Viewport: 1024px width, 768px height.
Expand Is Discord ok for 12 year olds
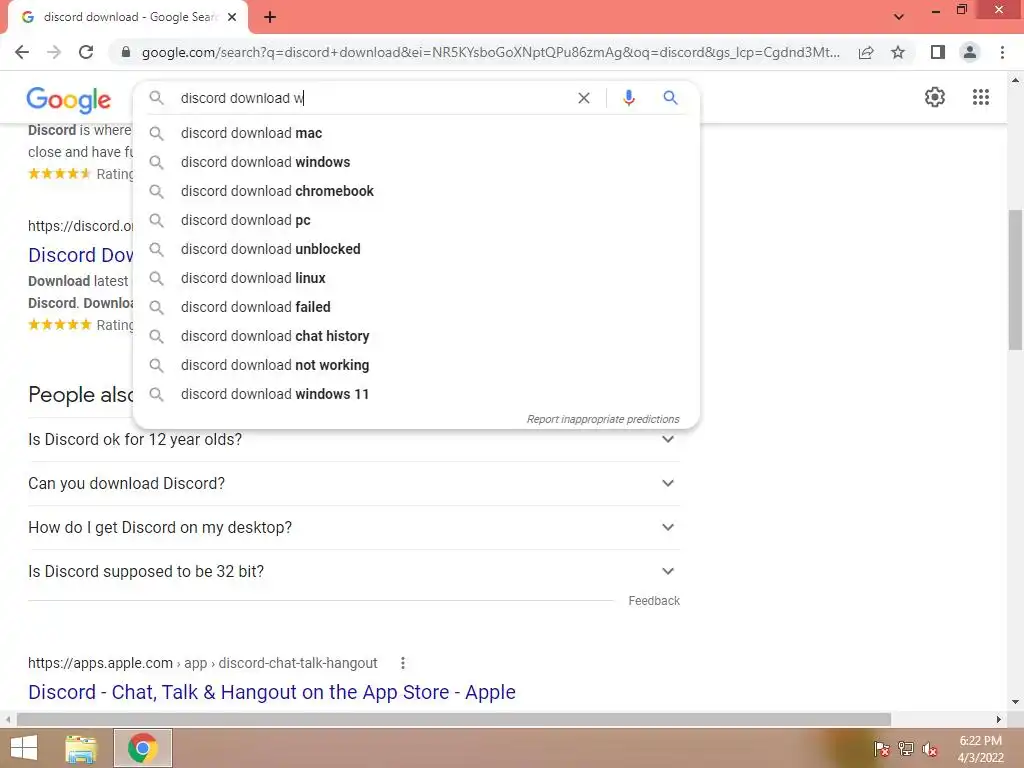353,440
